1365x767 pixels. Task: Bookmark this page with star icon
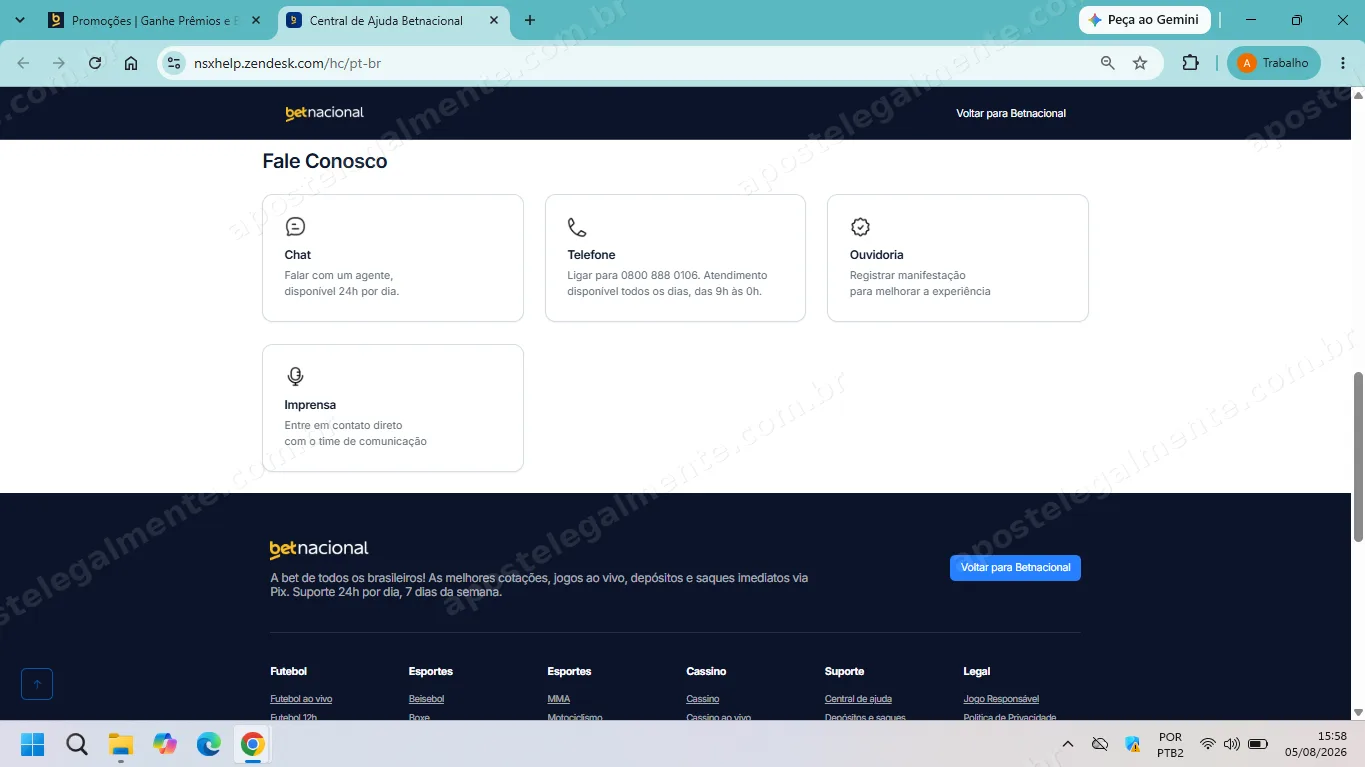pos(1140,63)
